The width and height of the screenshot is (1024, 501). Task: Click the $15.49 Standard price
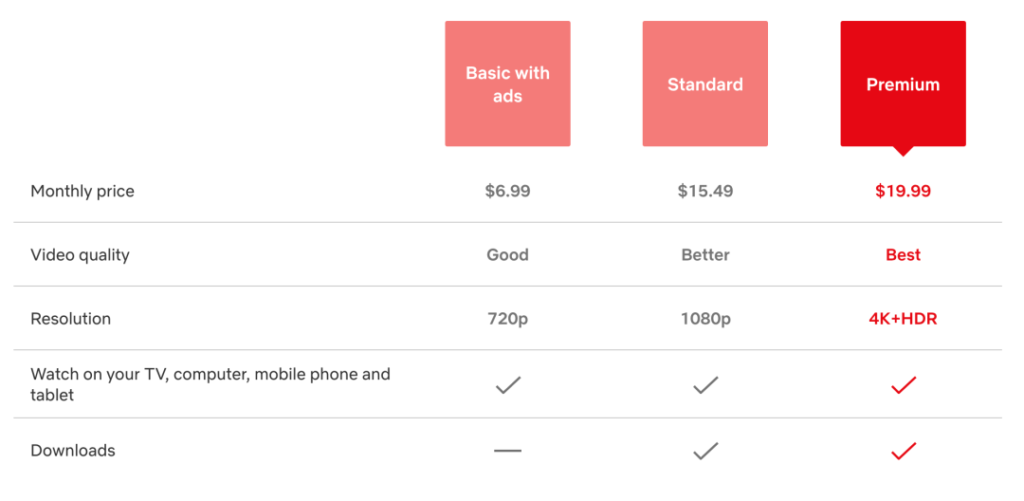[x=705, y=191]
